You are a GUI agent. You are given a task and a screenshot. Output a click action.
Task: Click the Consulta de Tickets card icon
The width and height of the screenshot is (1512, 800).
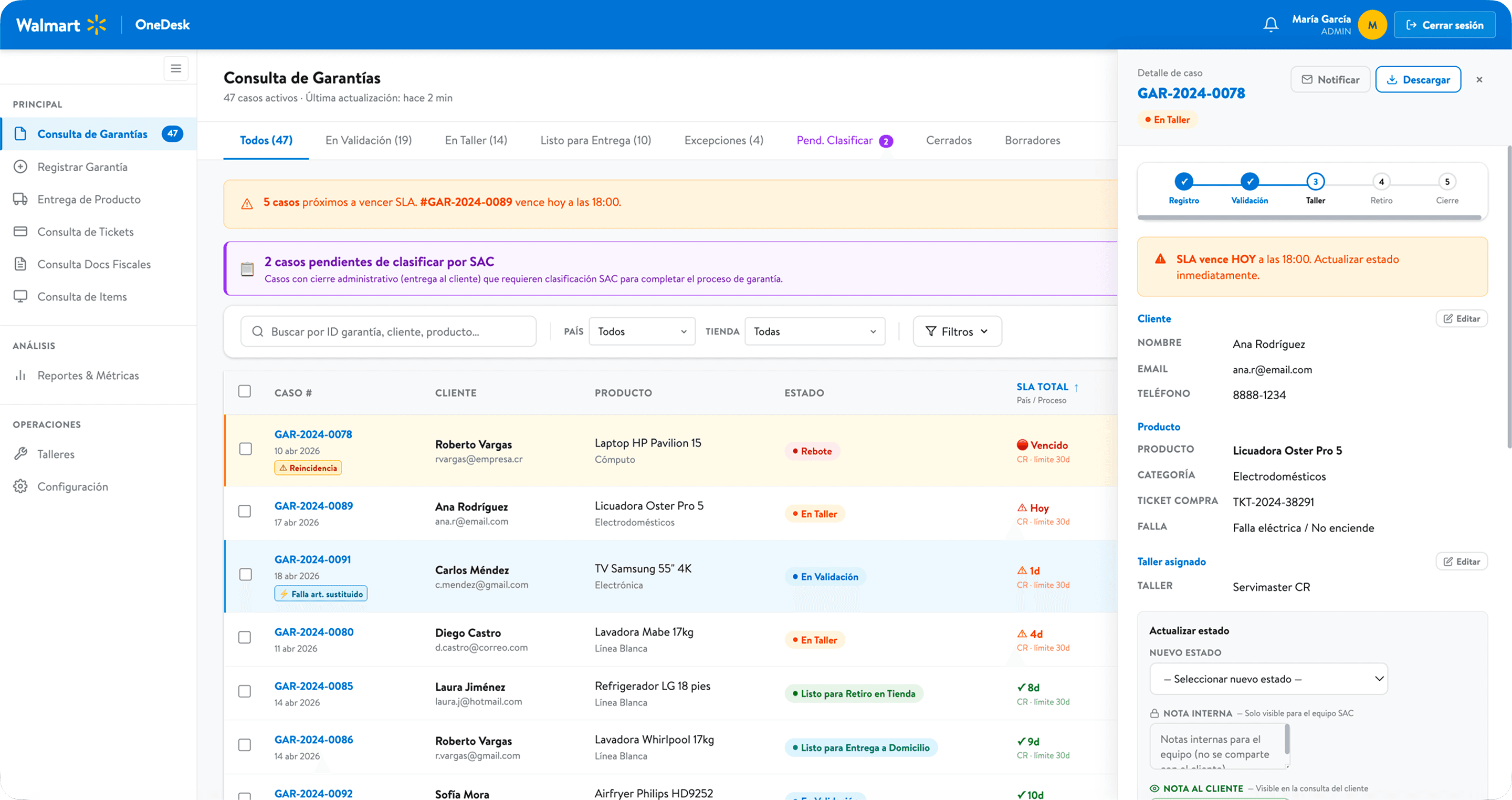(x=20, y=232)
